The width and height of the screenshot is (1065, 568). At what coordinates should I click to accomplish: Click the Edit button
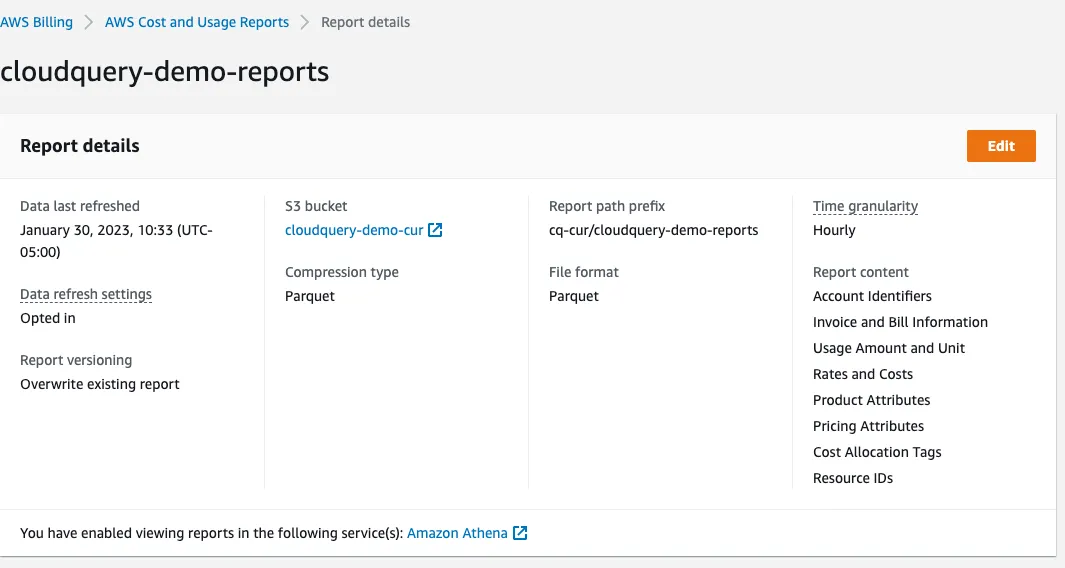pos(1001,146)
